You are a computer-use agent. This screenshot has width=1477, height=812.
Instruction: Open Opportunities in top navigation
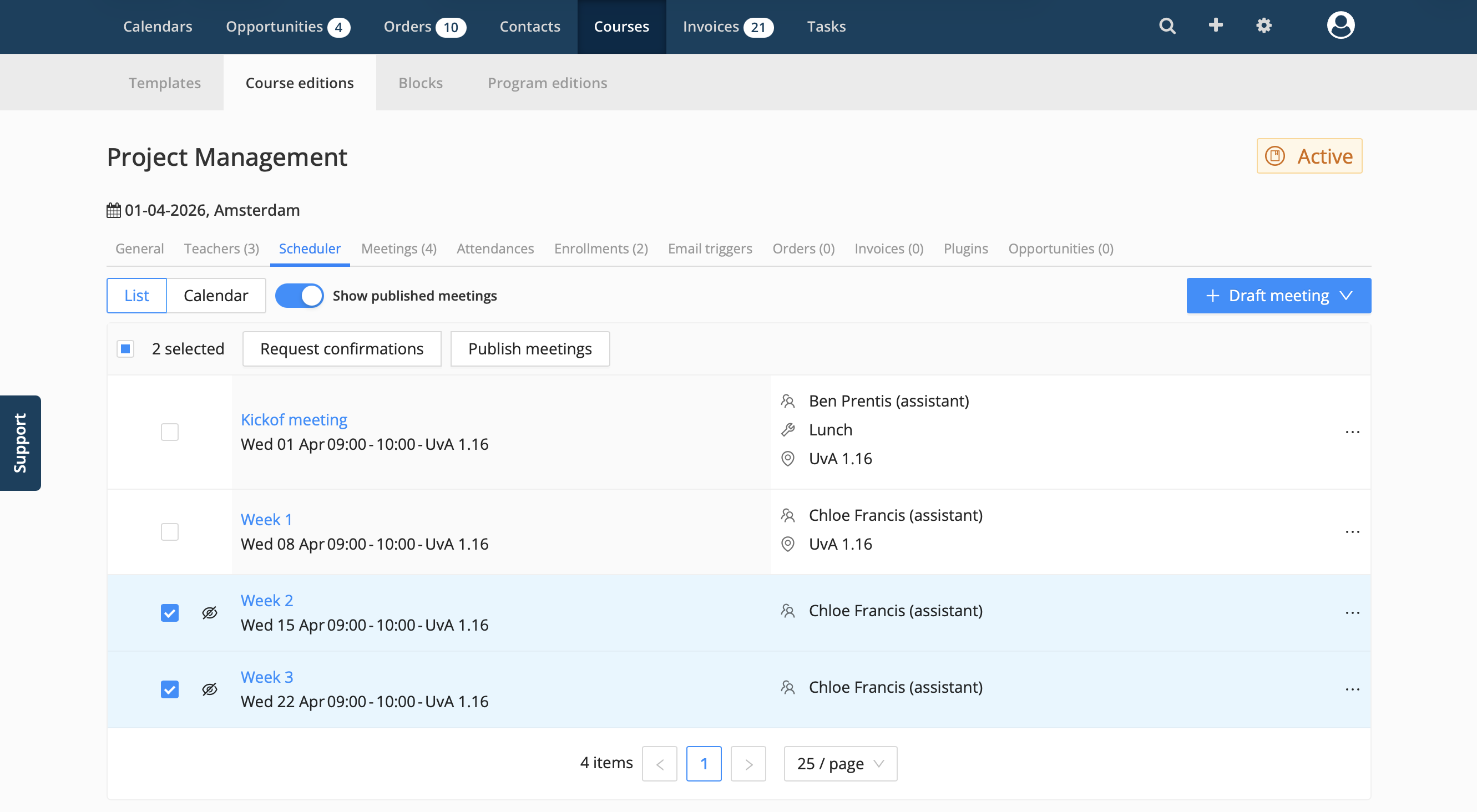[288, 27]
